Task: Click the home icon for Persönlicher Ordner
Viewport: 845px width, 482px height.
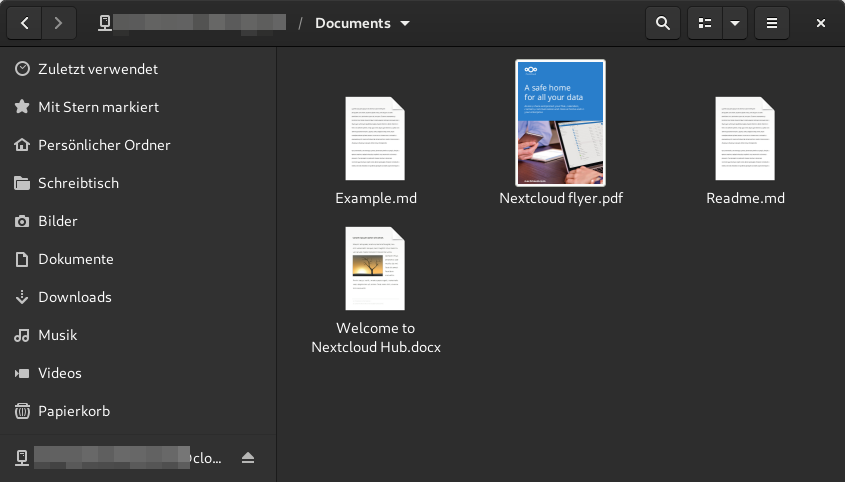Action: click(22, 145)
